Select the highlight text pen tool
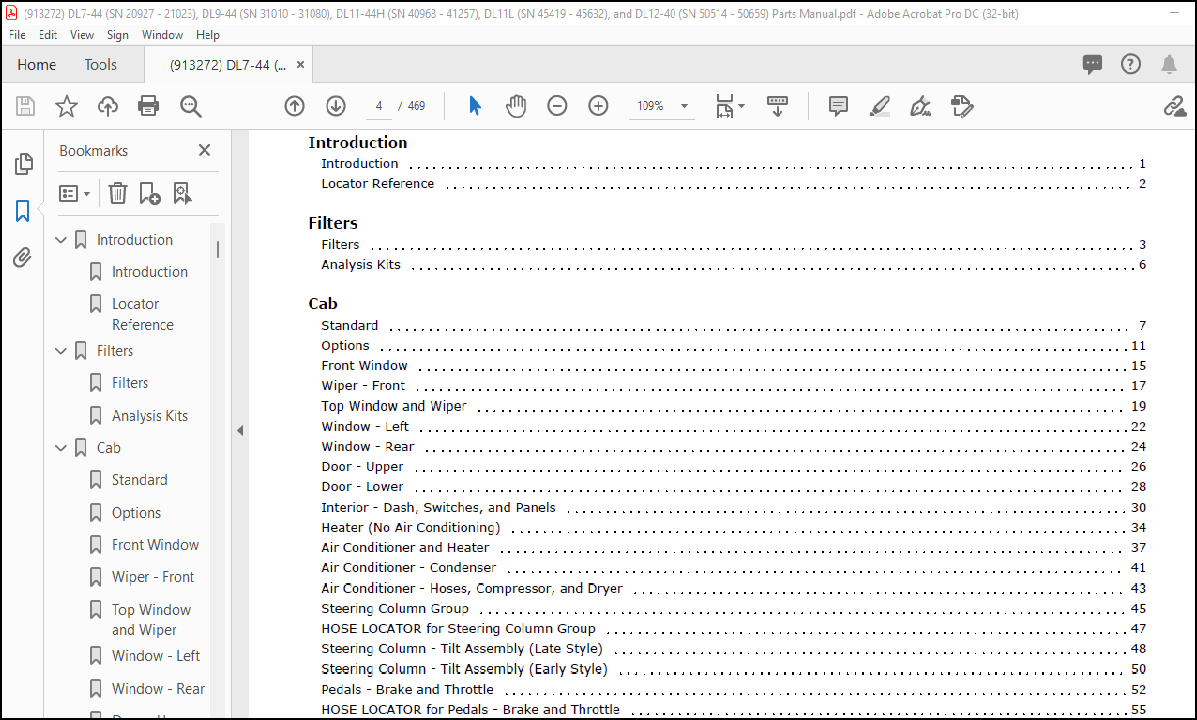Screen dimensions: 1197x720 click(x=879, y=106)
